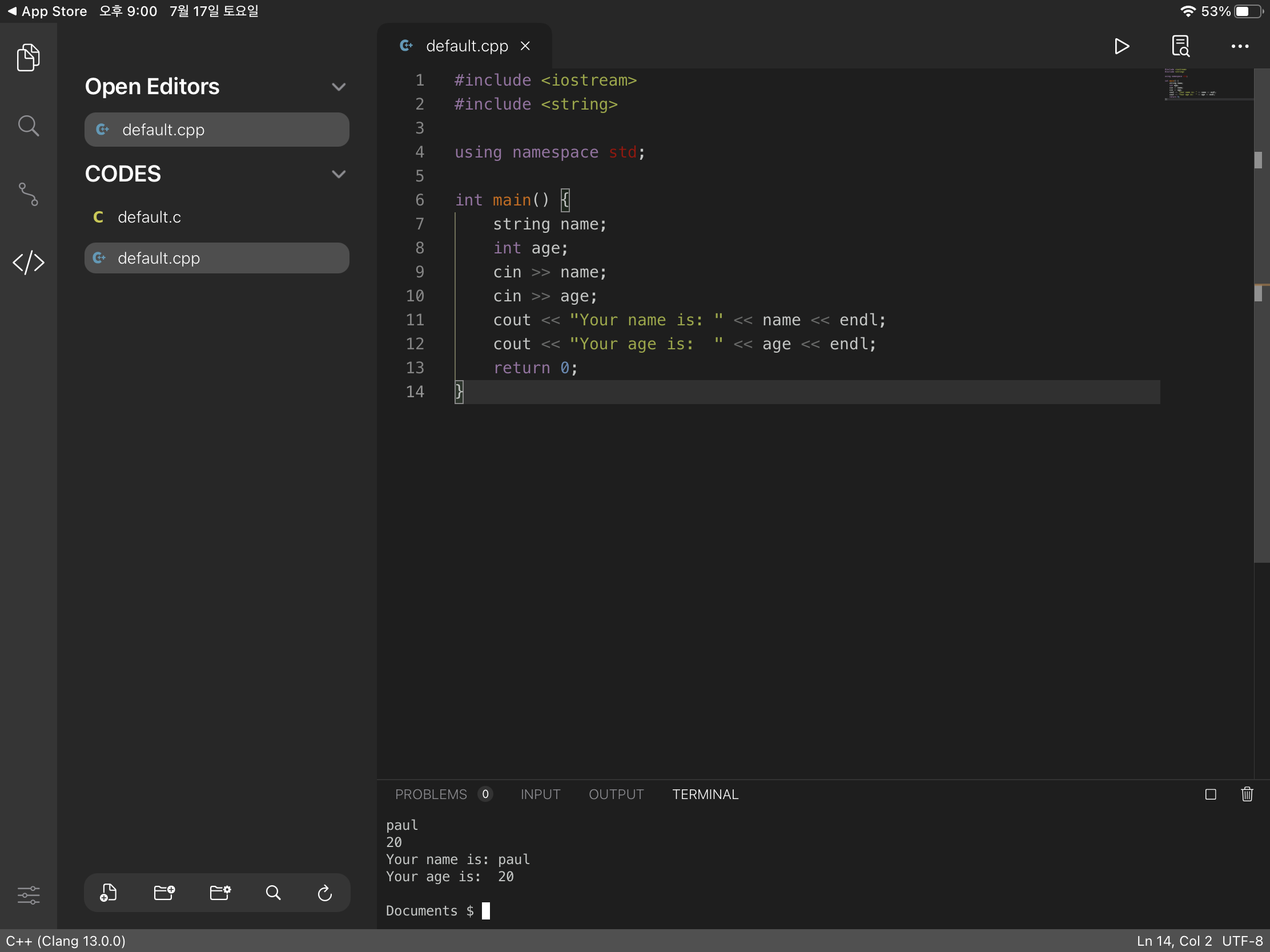
Task: Clear the terminal with the trash icon
Action: tap(1247, 794)
